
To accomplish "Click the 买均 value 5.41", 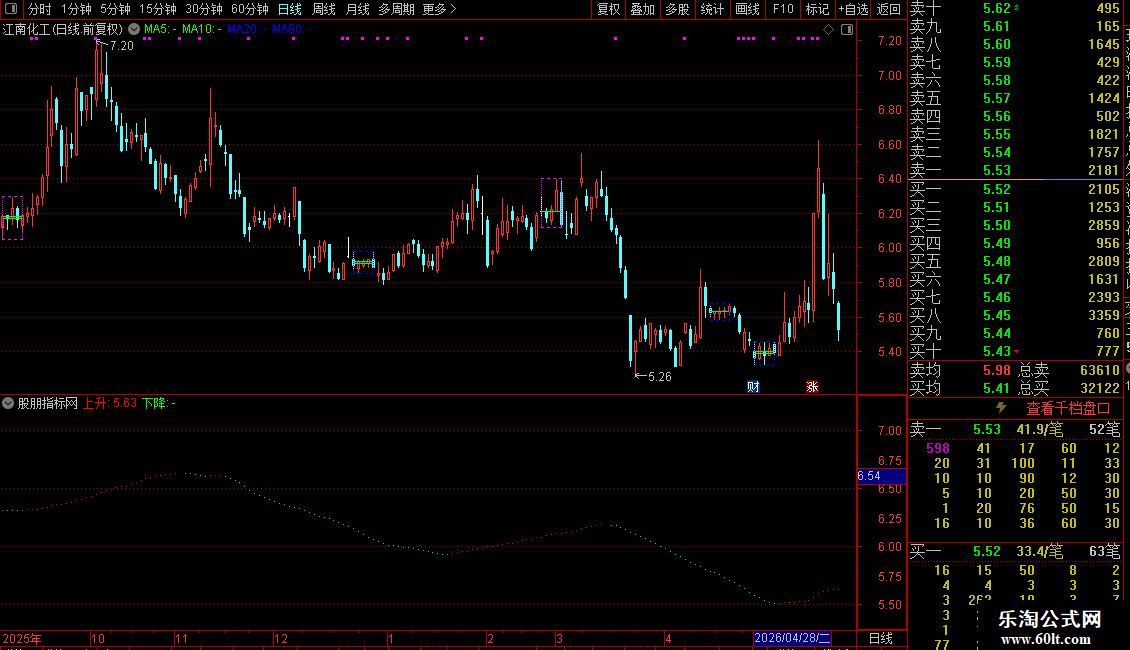I will coord(997,388).
